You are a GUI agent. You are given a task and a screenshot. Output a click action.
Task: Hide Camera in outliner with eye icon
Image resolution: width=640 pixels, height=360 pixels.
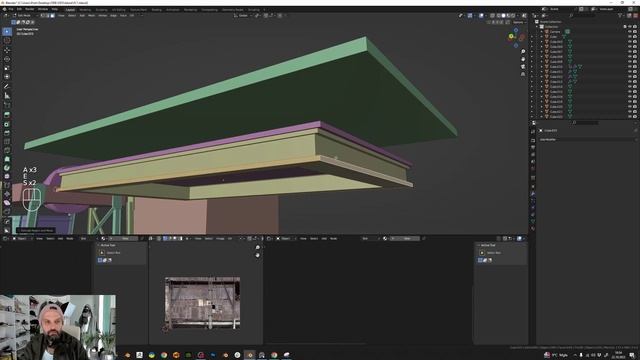630,31
